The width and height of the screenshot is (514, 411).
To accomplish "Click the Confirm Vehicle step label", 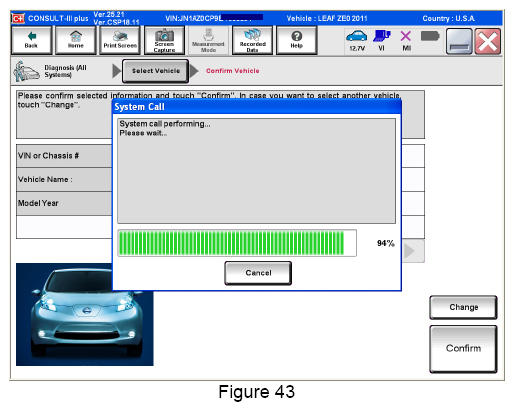I will [x=233, y=71].
